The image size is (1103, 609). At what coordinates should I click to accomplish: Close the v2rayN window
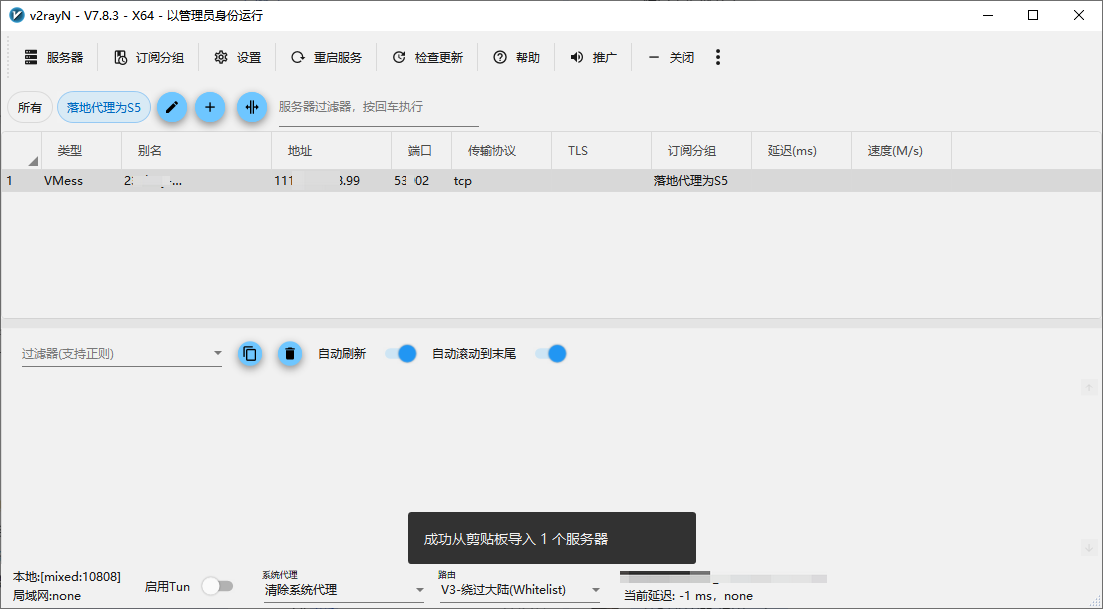coord(1078,15)
